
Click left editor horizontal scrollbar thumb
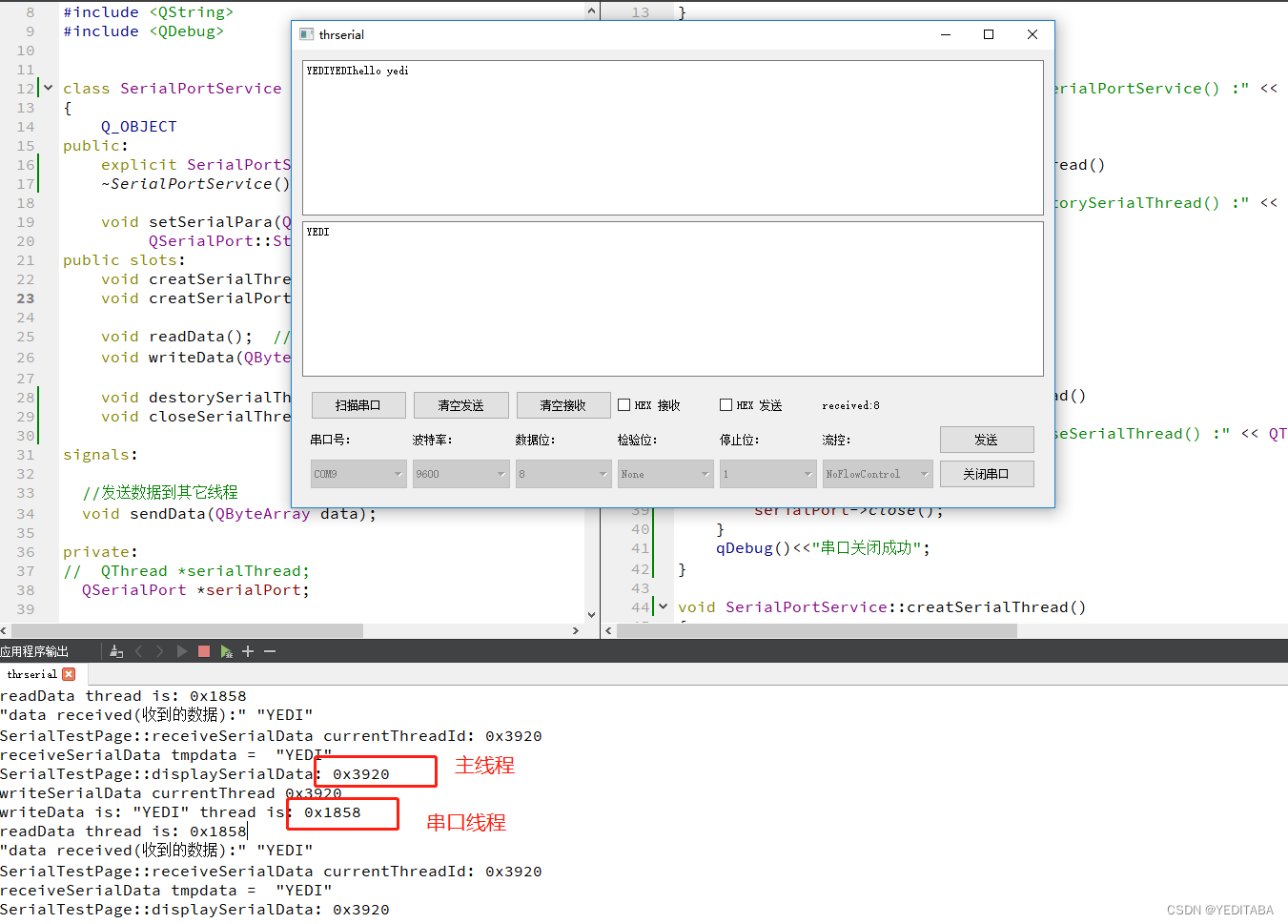click(187, 630)
